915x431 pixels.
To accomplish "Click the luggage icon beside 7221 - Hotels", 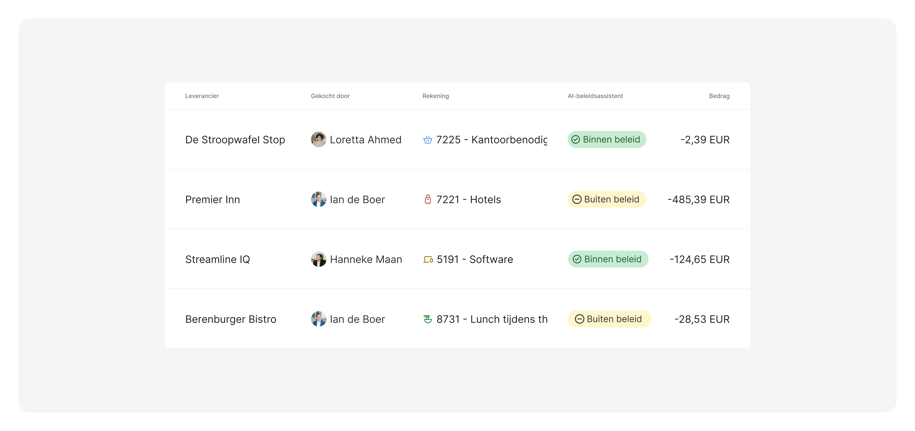I will 427,199.
